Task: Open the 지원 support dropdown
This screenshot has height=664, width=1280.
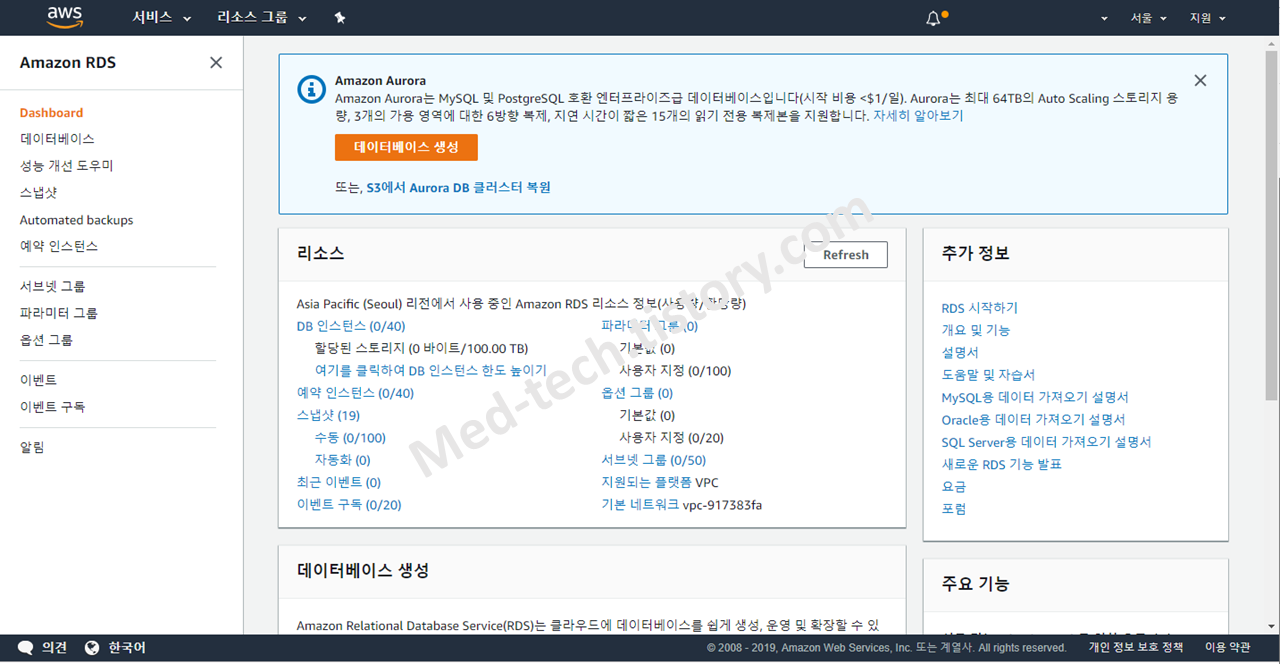Action: [1207, 18]
